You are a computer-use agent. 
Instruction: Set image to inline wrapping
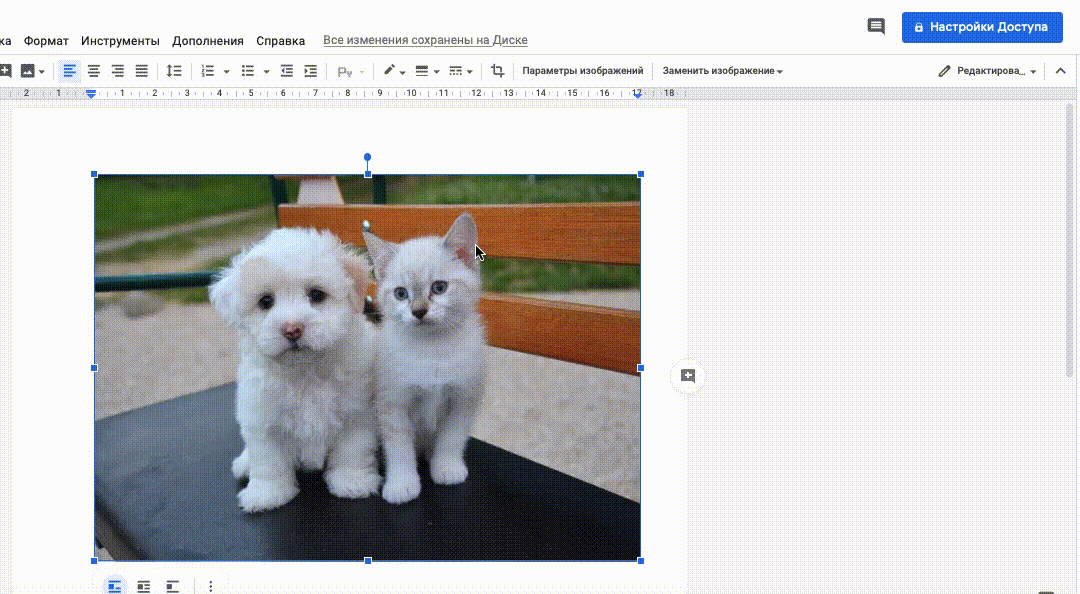click(x=114, y=586)
